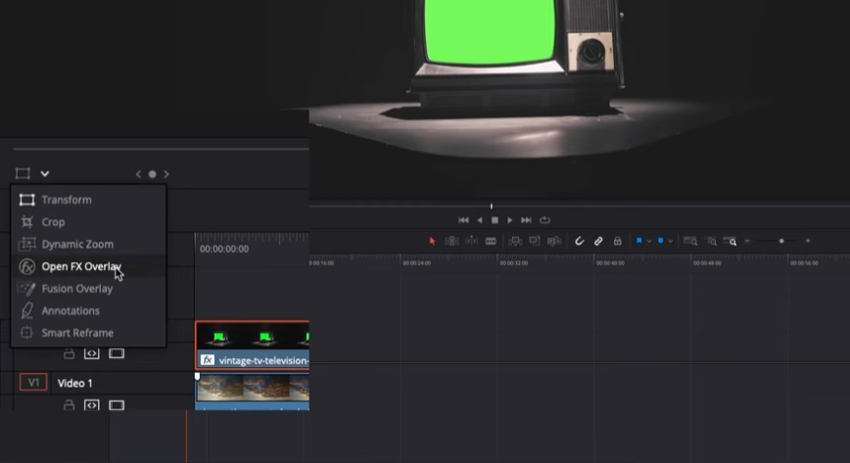Click the Video 1 track name
The height and width of the screenshot is (463, 850).
[75, 383]
